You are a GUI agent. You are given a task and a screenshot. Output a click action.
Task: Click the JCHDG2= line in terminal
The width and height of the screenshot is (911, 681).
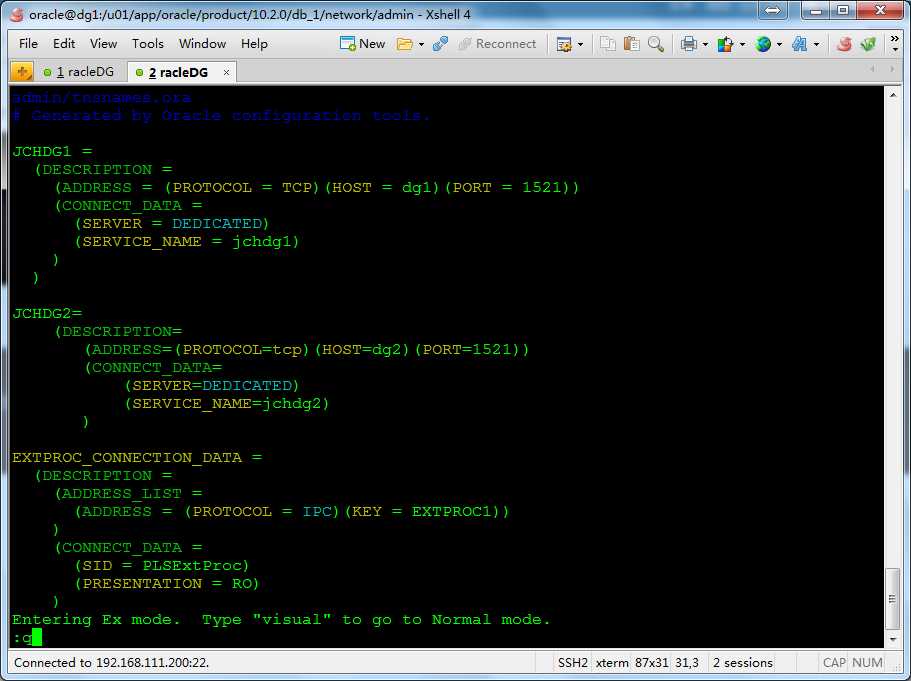tap(47, 314)
